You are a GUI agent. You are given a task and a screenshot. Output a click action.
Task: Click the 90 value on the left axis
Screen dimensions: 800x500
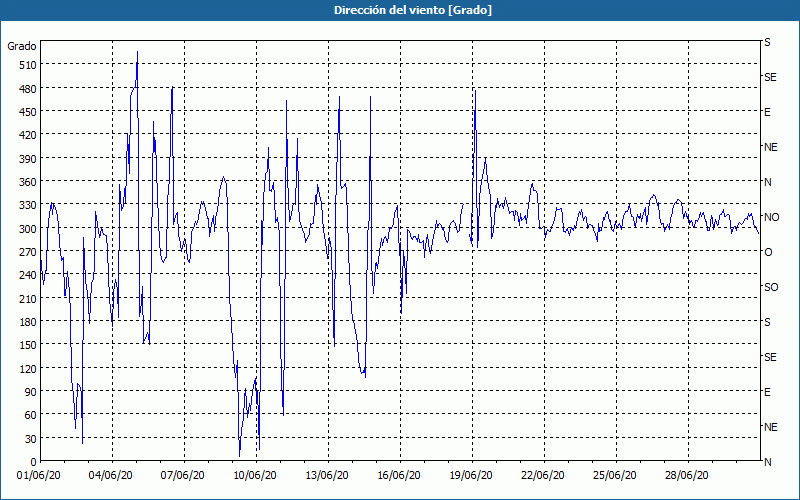click(31, 392)
